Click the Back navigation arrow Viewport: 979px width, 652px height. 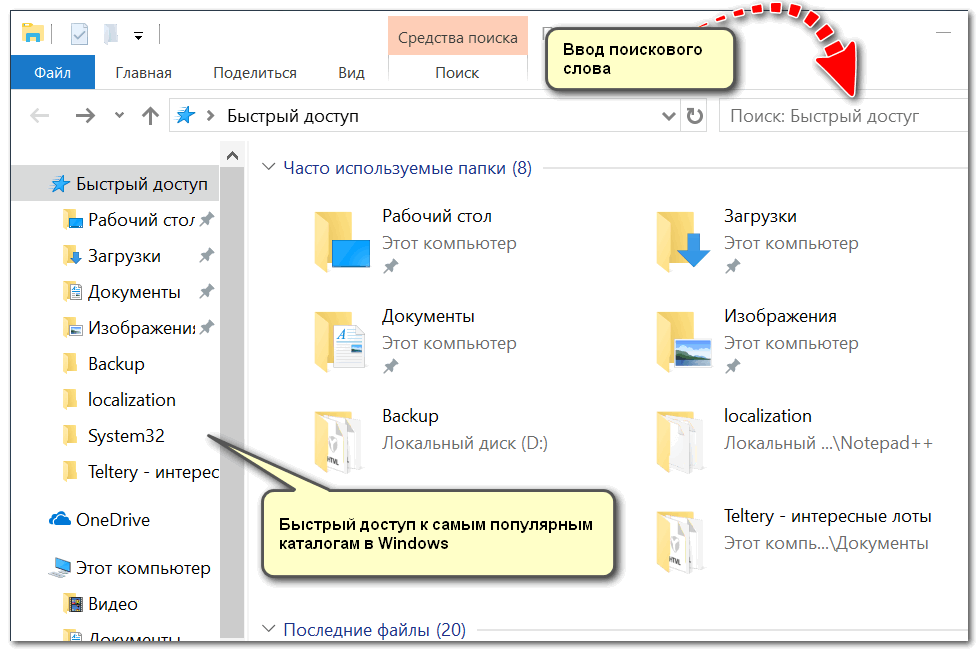[x=40, y=116]
